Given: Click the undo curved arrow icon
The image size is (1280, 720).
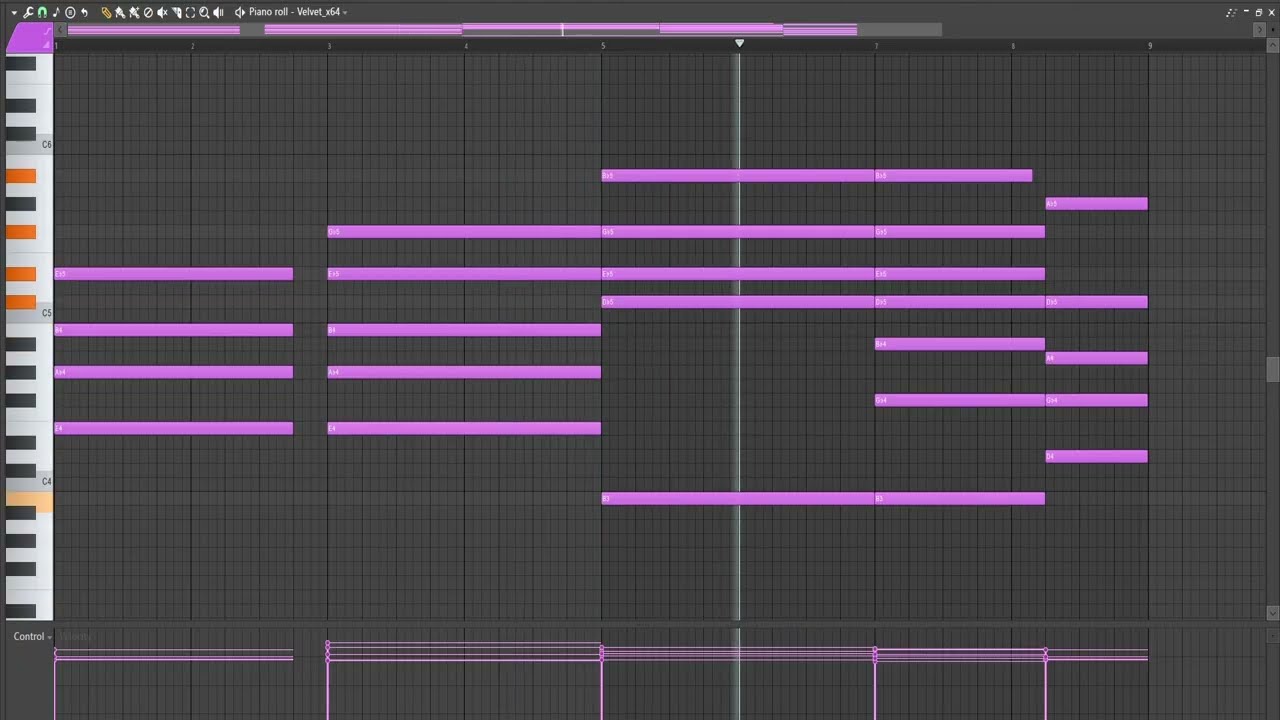Looking at the screenshot, I should tap(84, 12).
